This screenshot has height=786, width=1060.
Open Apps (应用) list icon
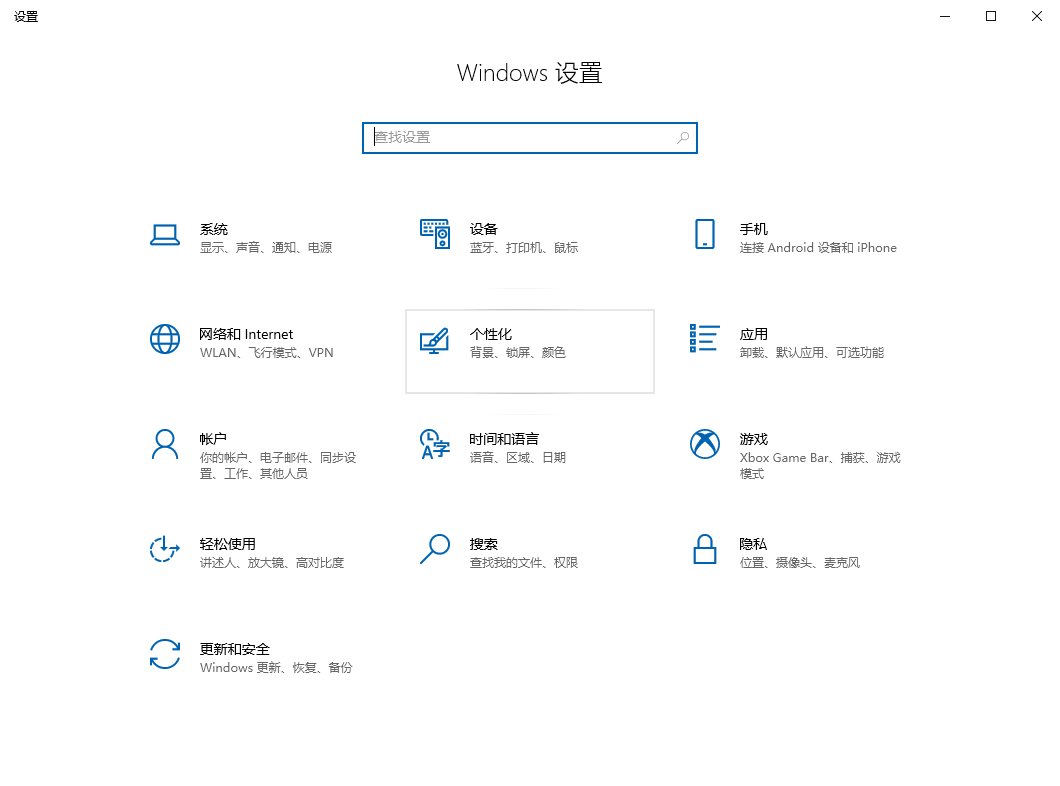pyautogui.click(x=704, y=338)
